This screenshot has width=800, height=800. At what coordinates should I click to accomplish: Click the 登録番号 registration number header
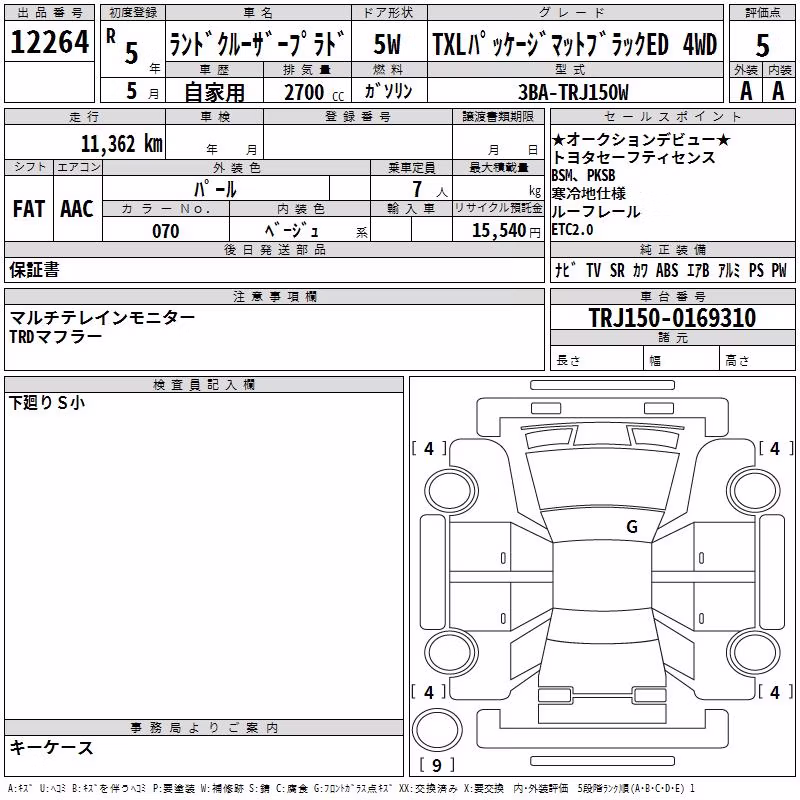tap(358, 117)
